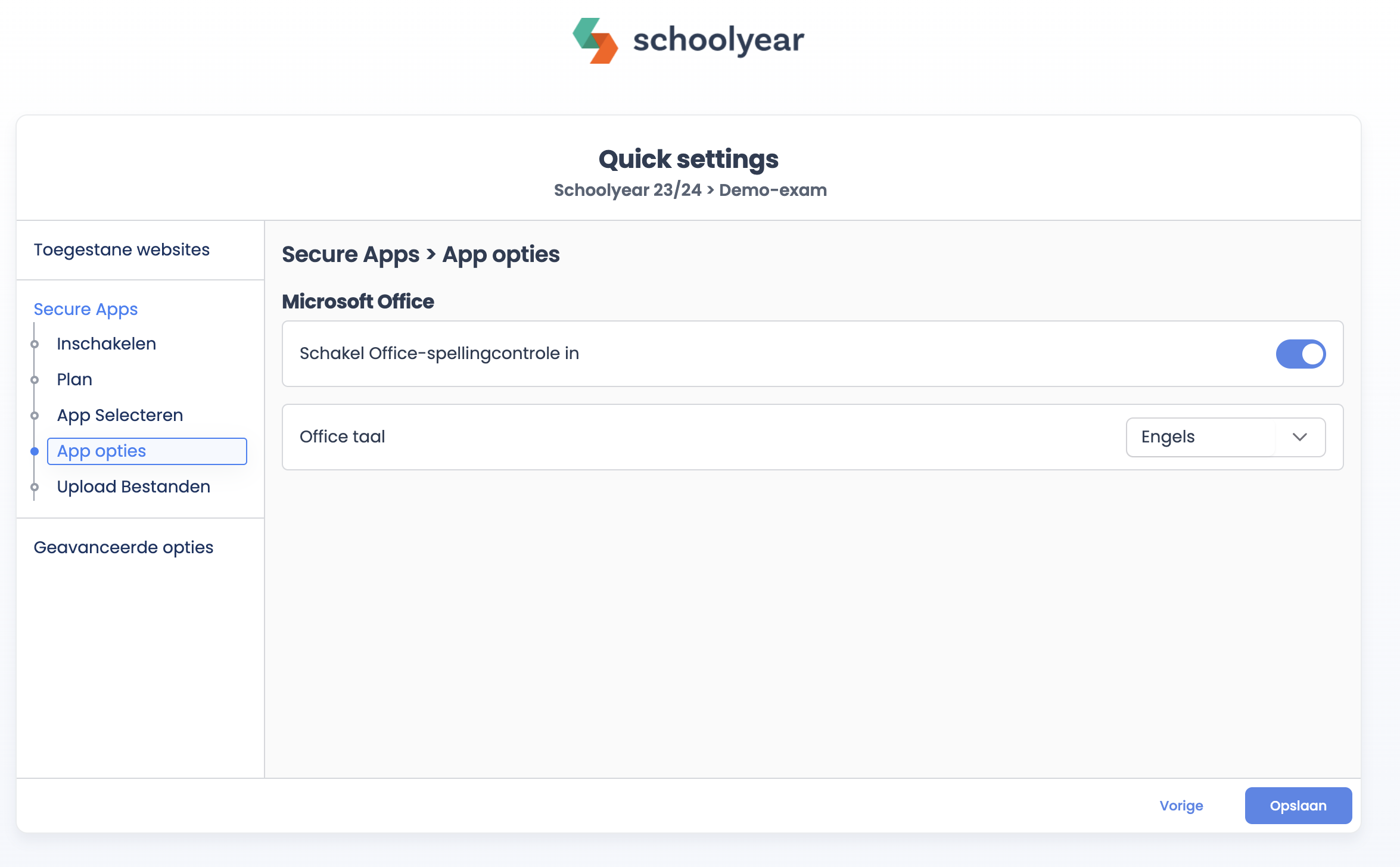Disable the Office-spellingcontrole switch
The image size is (1400, 867).
tap(1300, 354)
